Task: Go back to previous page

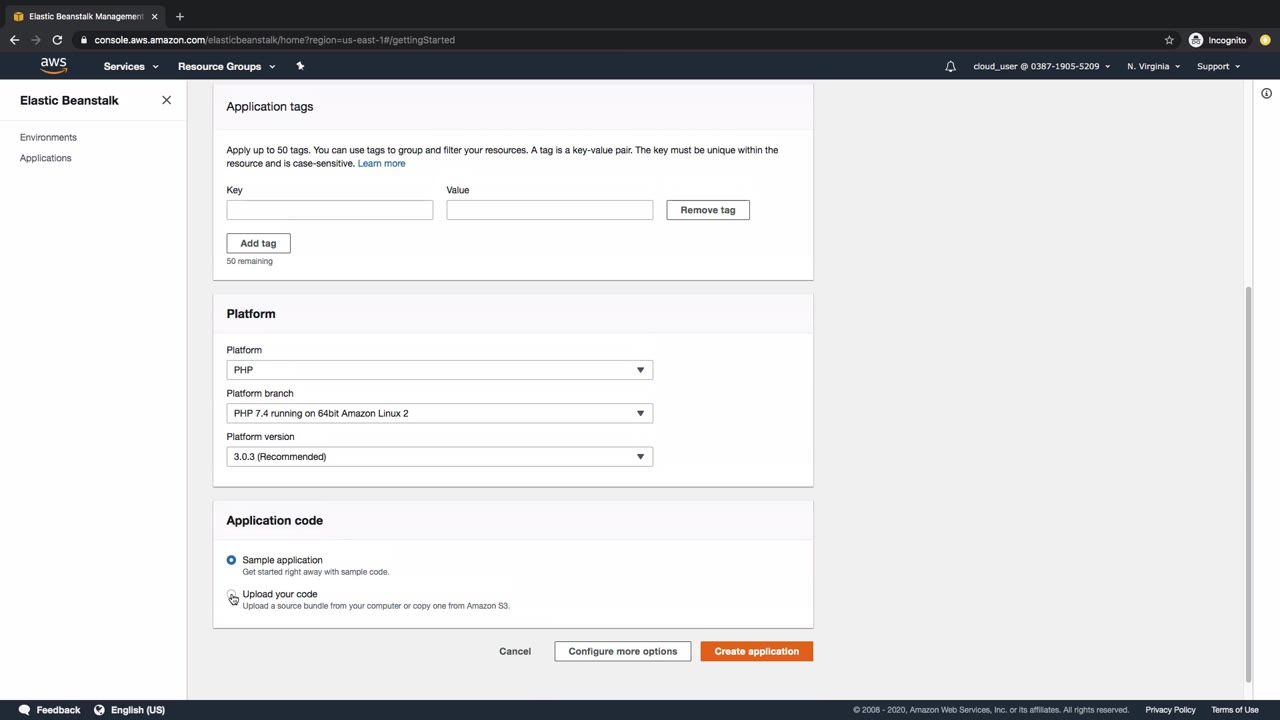Action: click(x=14, y=40)
